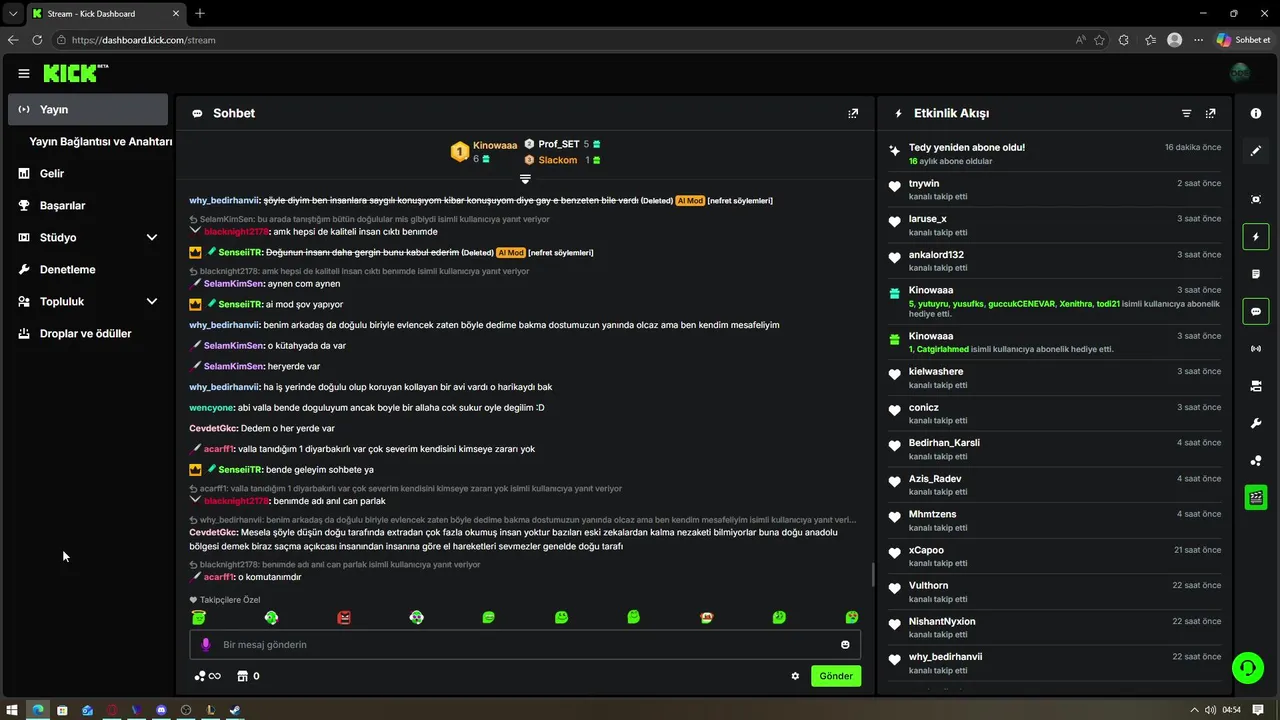1280x720 pixels.
Task: Open chat settings gear icon
Action: 795,676
